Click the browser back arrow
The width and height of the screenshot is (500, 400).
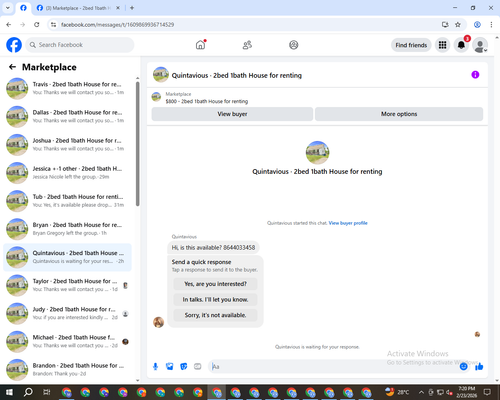pyautogui.click(x=9, y=25)
